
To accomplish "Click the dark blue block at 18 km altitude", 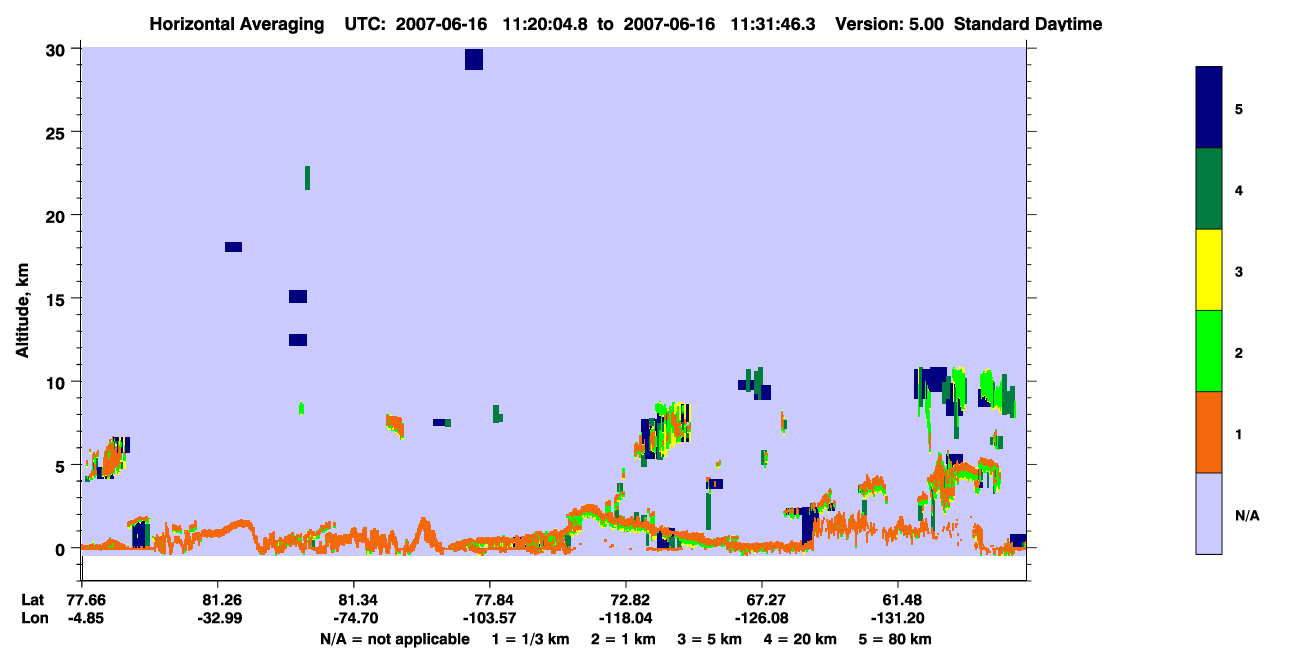I will 233,247.
